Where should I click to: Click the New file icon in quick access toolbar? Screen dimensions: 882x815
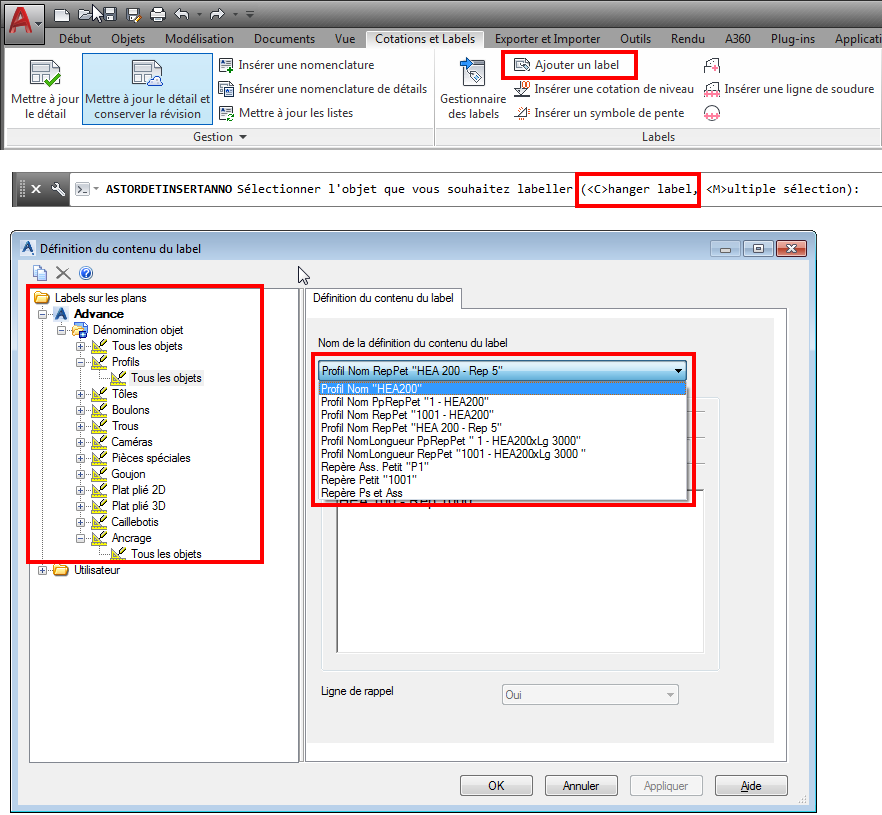(62, 15)
